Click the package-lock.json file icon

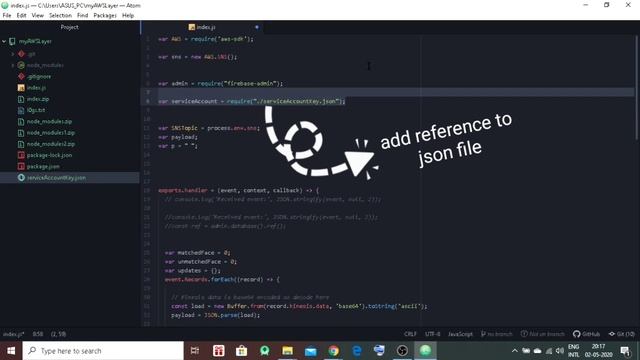[21, 155]
